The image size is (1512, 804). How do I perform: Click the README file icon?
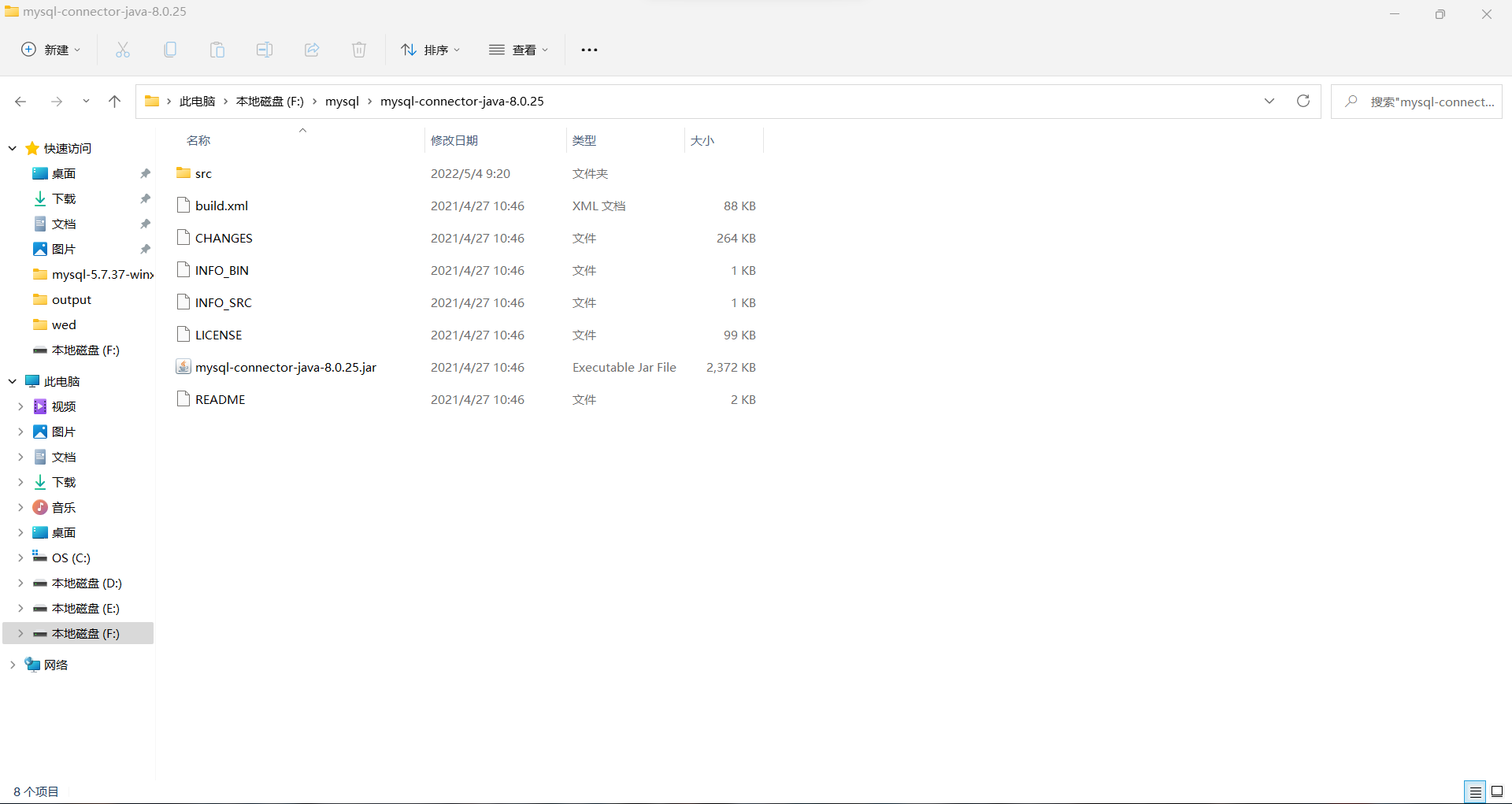pyautogui.click(x=183, y=399)
